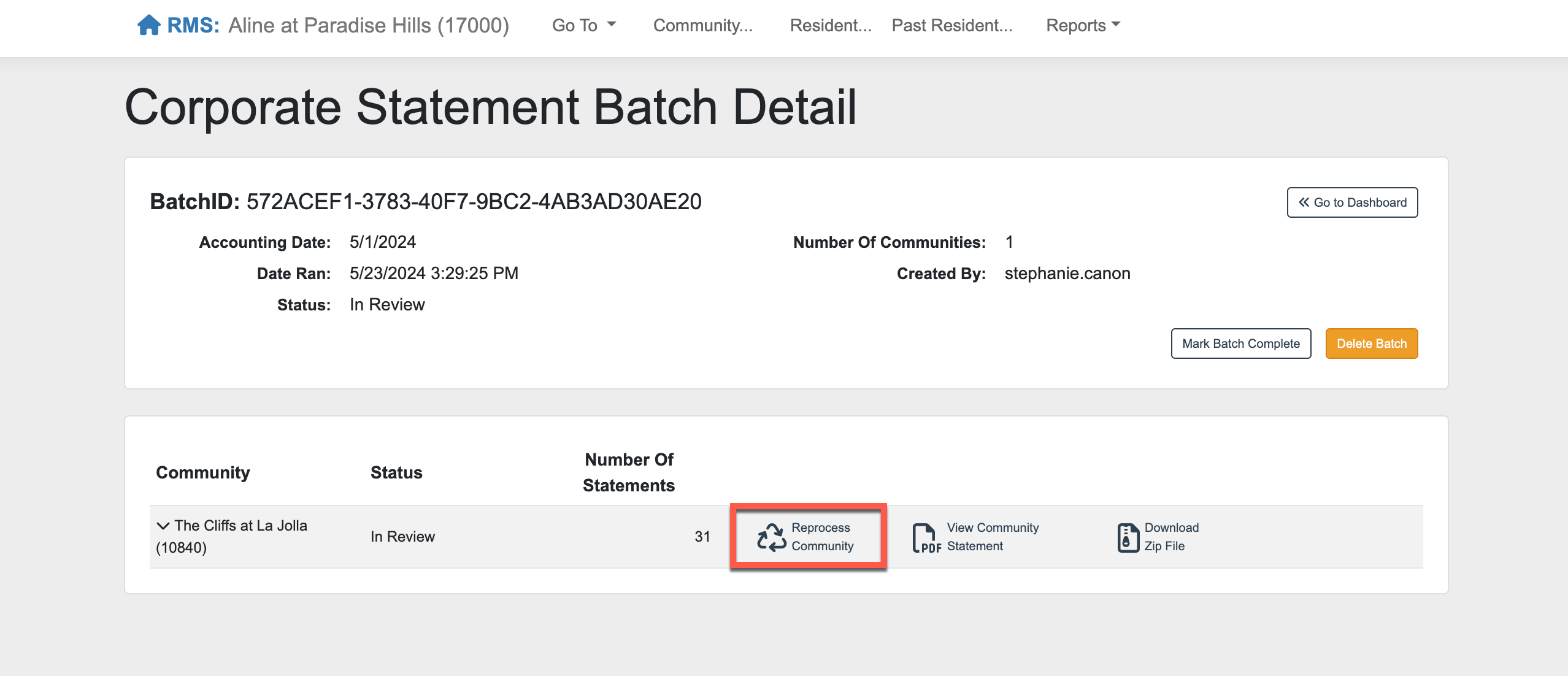Click double-chevron icon on Go to Dashboard

pos(1304,202)
